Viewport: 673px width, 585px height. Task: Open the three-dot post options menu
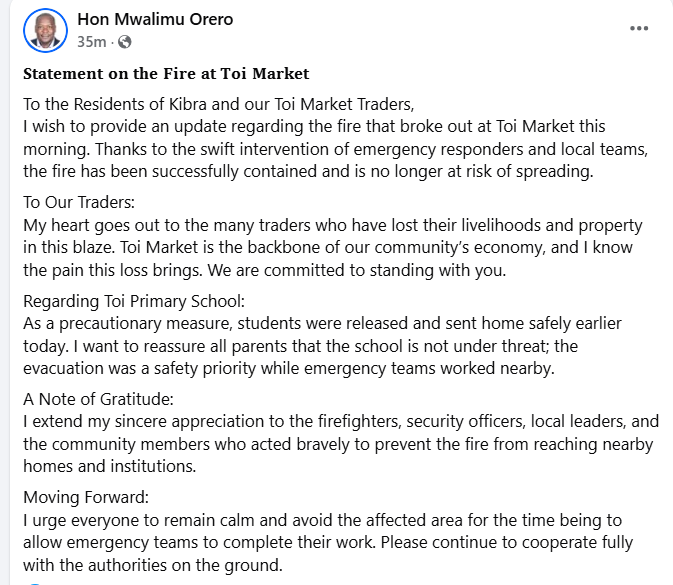pos(638,28)
